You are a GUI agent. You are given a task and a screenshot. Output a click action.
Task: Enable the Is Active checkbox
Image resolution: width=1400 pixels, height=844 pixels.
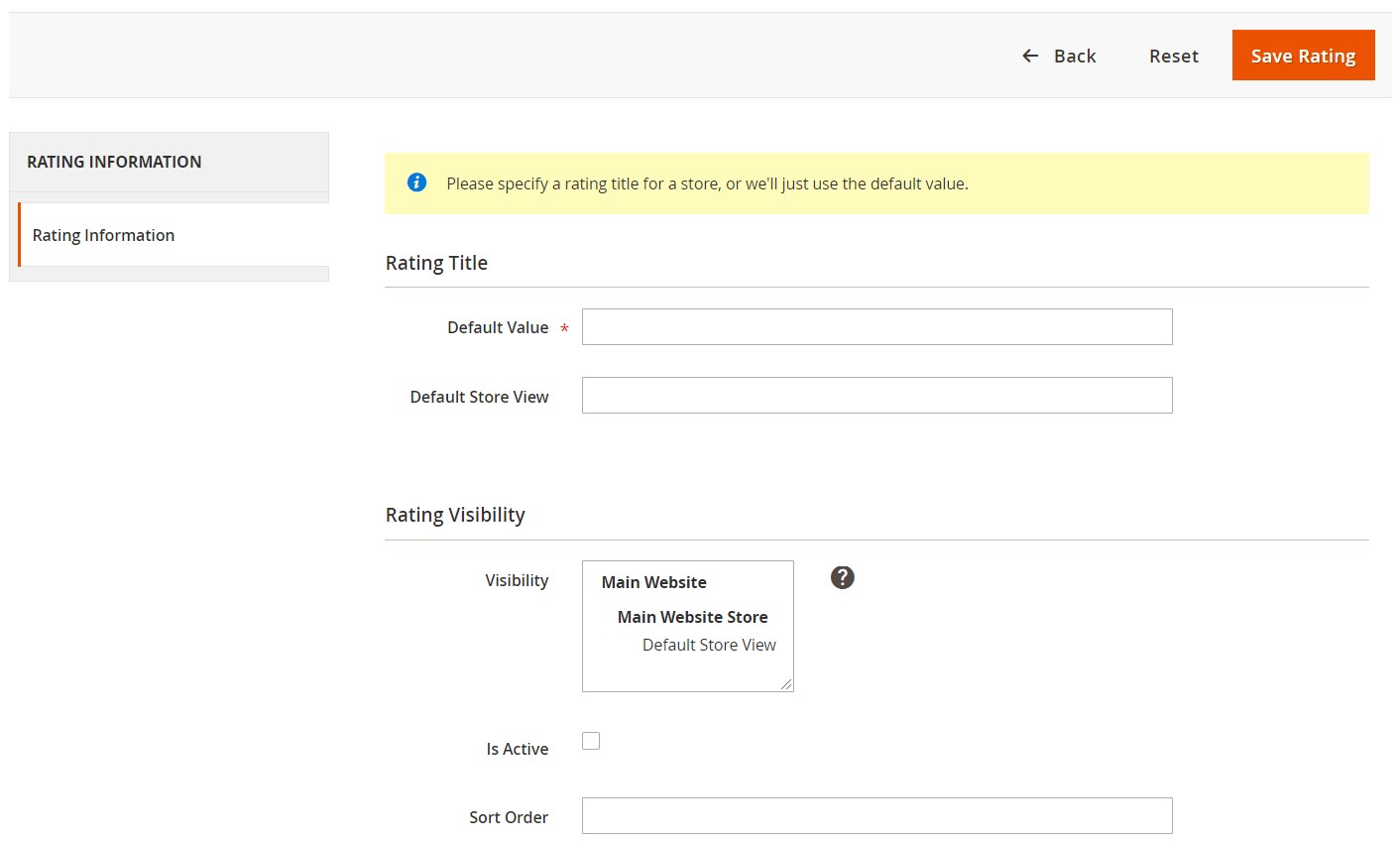(591, 741)
